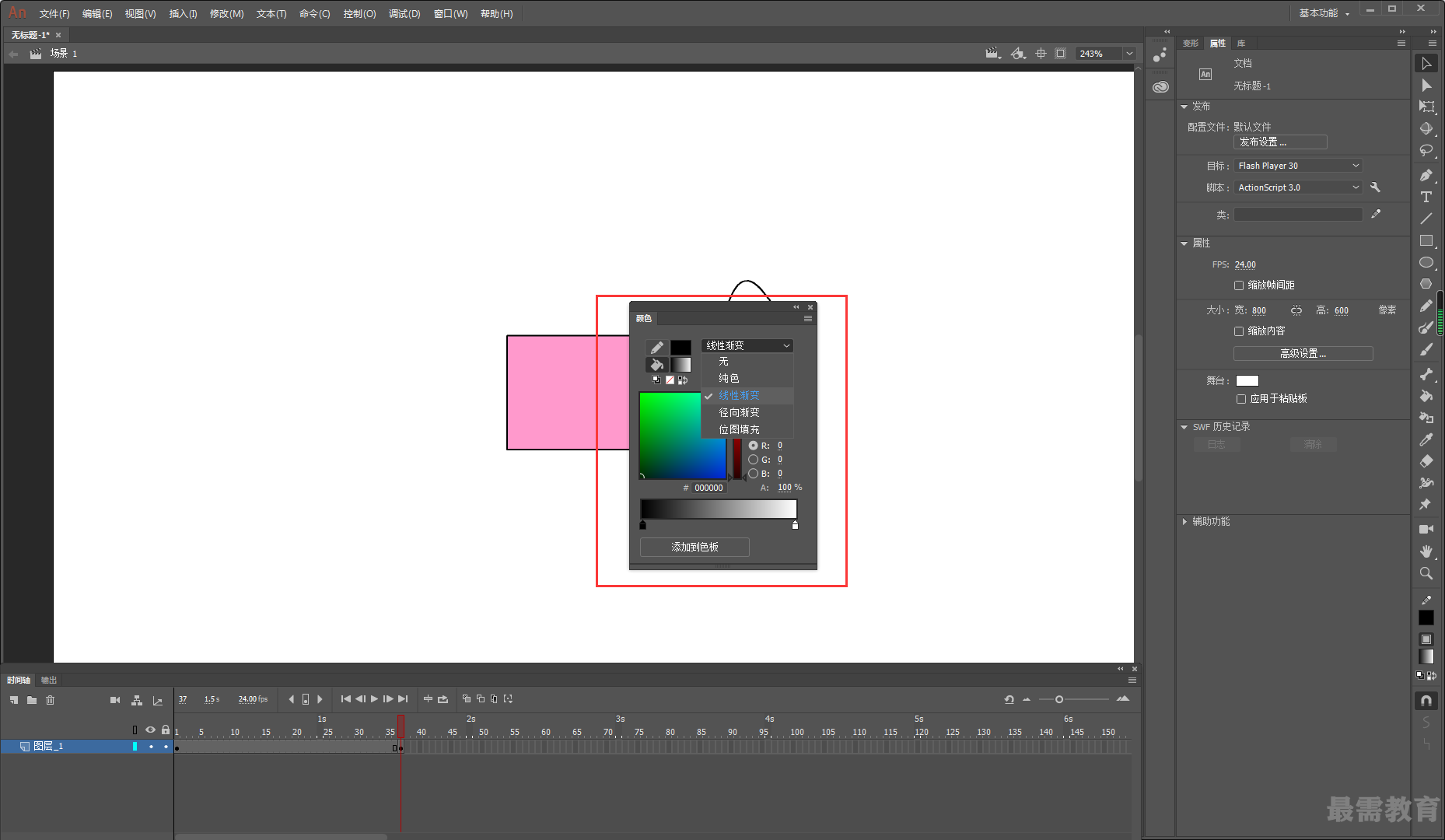
Task: Select the R radio button
Action: 753,446
